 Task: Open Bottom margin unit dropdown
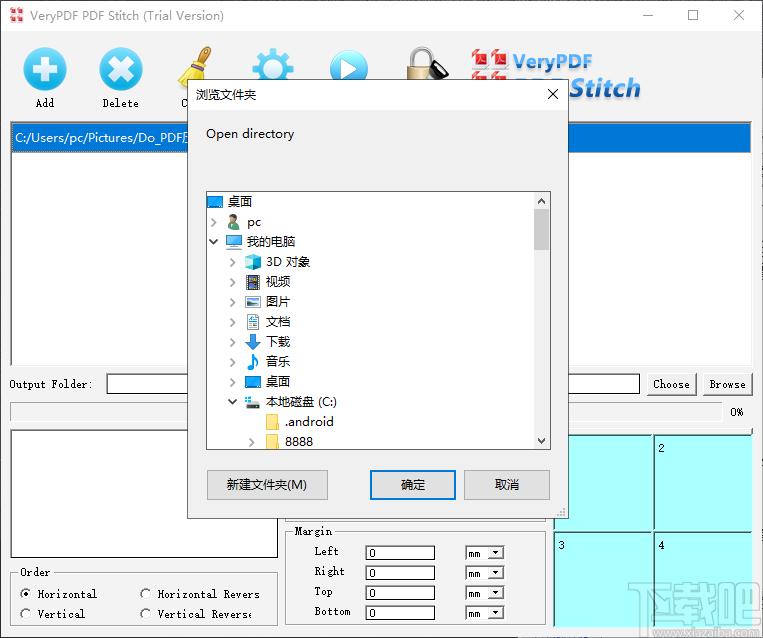(x=495, y=613)
